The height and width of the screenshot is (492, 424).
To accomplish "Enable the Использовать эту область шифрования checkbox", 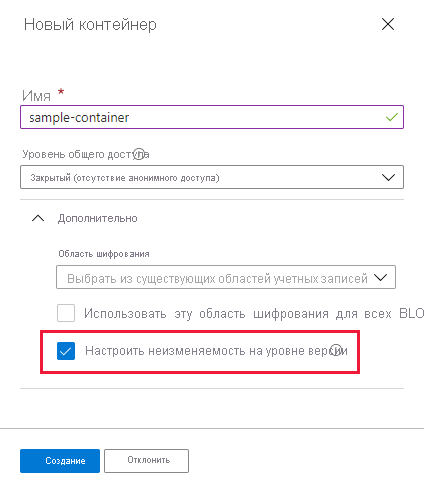I will [66, 313].
